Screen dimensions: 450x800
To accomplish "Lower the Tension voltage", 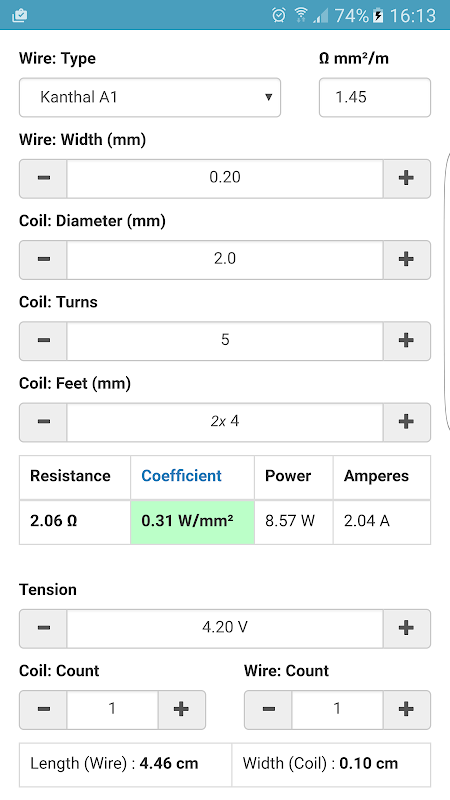I will (43, 628).
